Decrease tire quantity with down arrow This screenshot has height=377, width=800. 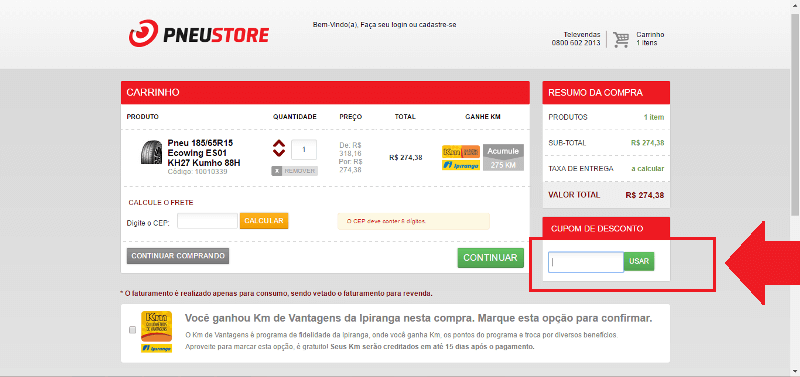279,153
